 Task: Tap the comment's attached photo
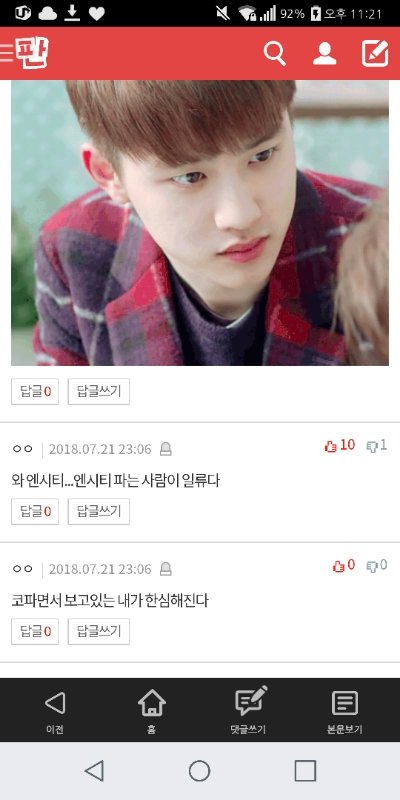click(200, 223)
